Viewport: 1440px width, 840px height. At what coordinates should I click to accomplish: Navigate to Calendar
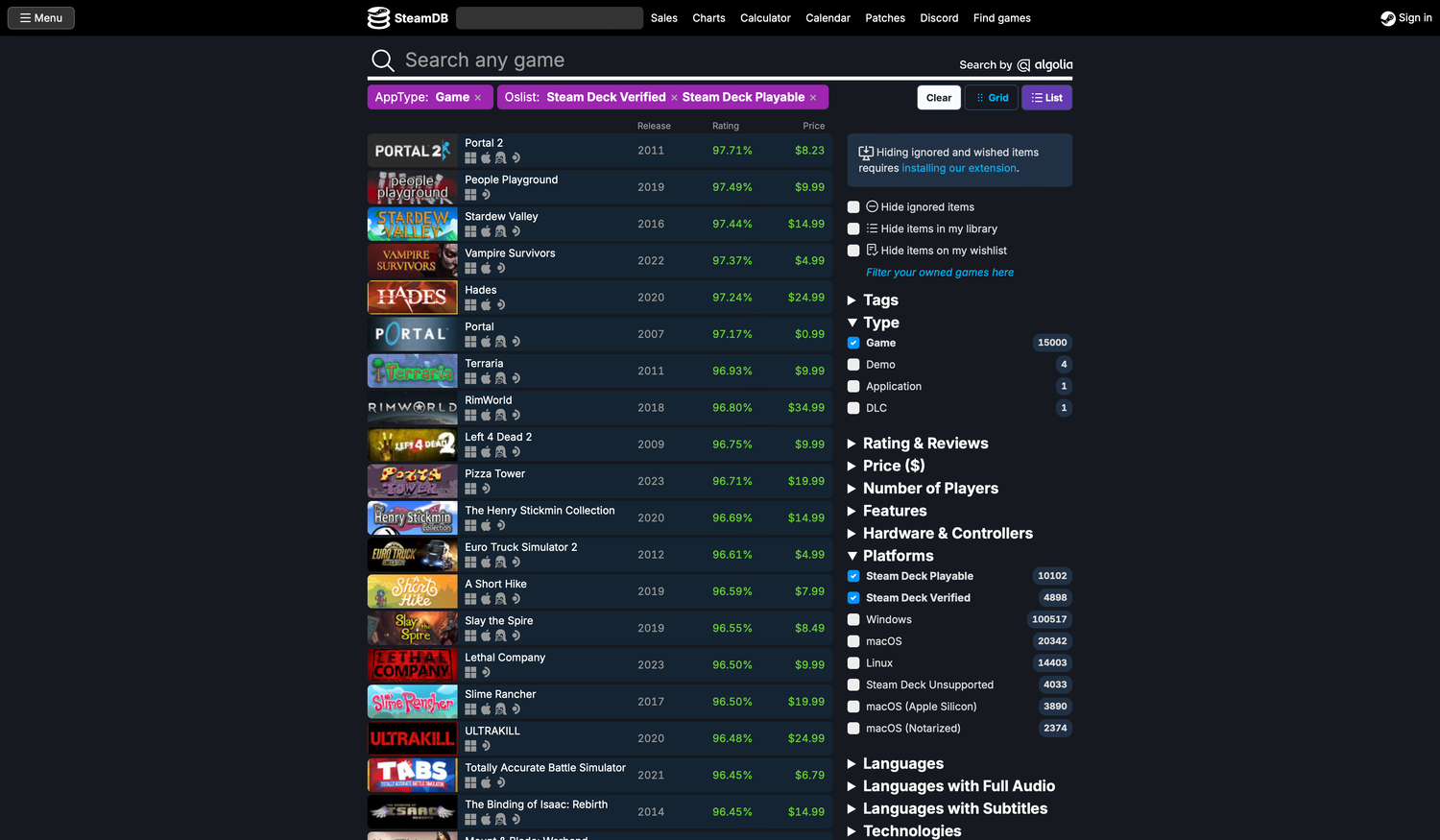(828, 18)
